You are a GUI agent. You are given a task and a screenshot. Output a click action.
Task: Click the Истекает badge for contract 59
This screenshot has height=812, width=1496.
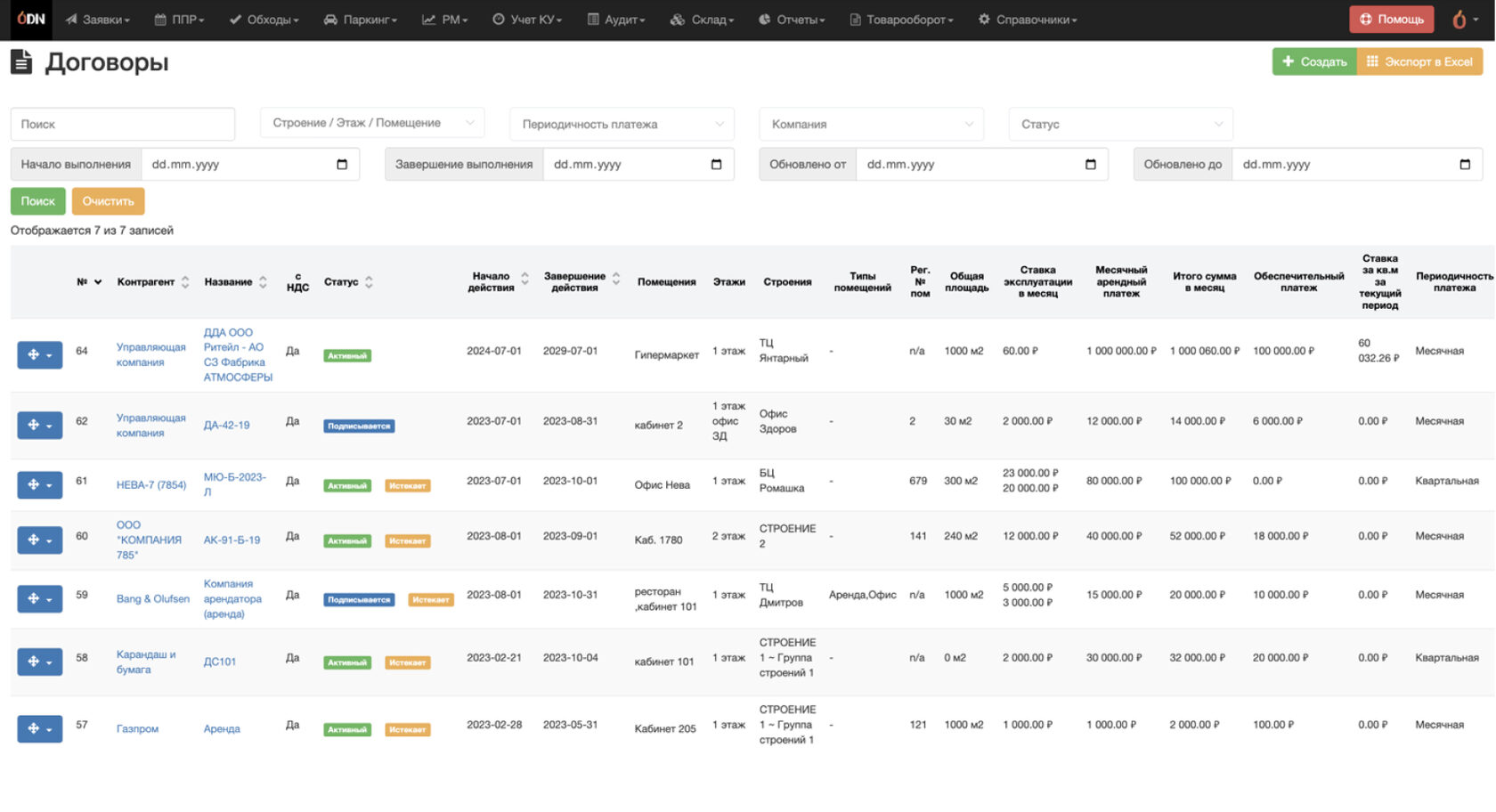431,600
